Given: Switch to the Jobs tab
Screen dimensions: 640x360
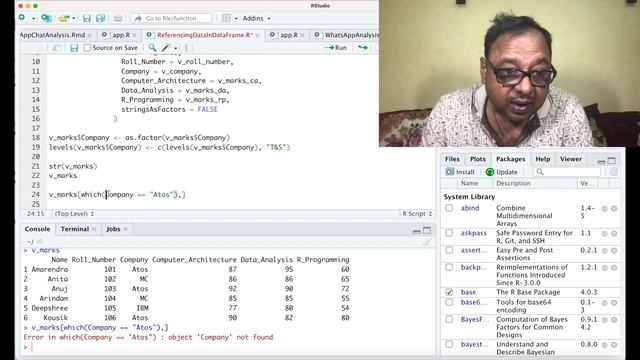Looking at the screenshot, I should tap(113, 229).
